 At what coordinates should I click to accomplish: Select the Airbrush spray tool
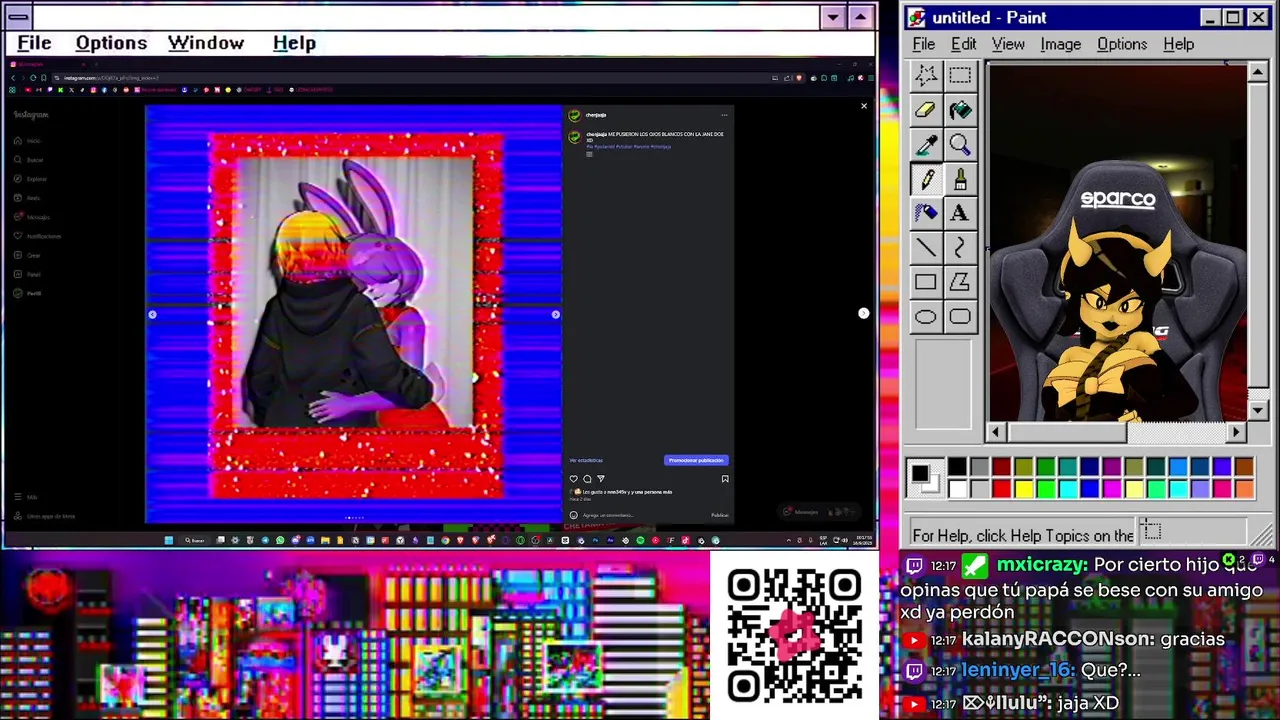coord(926,213)
